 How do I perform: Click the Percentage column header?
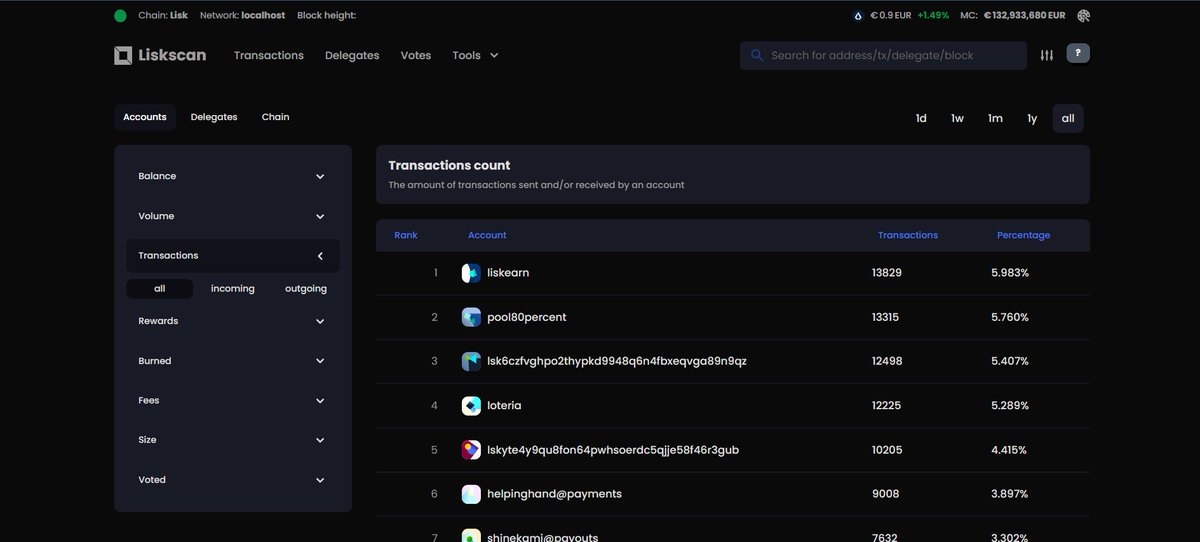(1024, 235)
